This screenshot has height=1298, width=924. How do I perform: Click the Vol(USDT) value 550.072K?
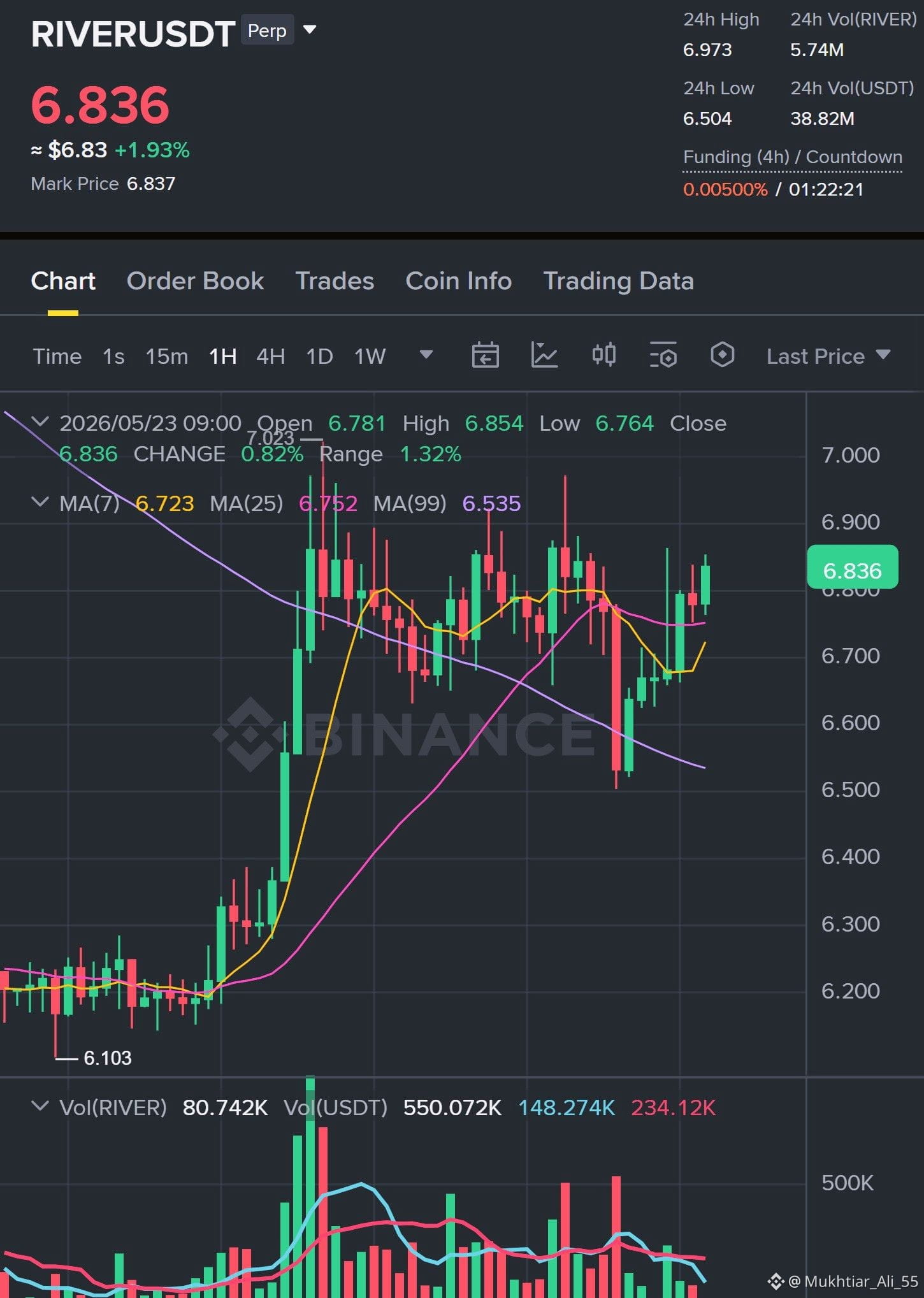(x=452, y=1107)
